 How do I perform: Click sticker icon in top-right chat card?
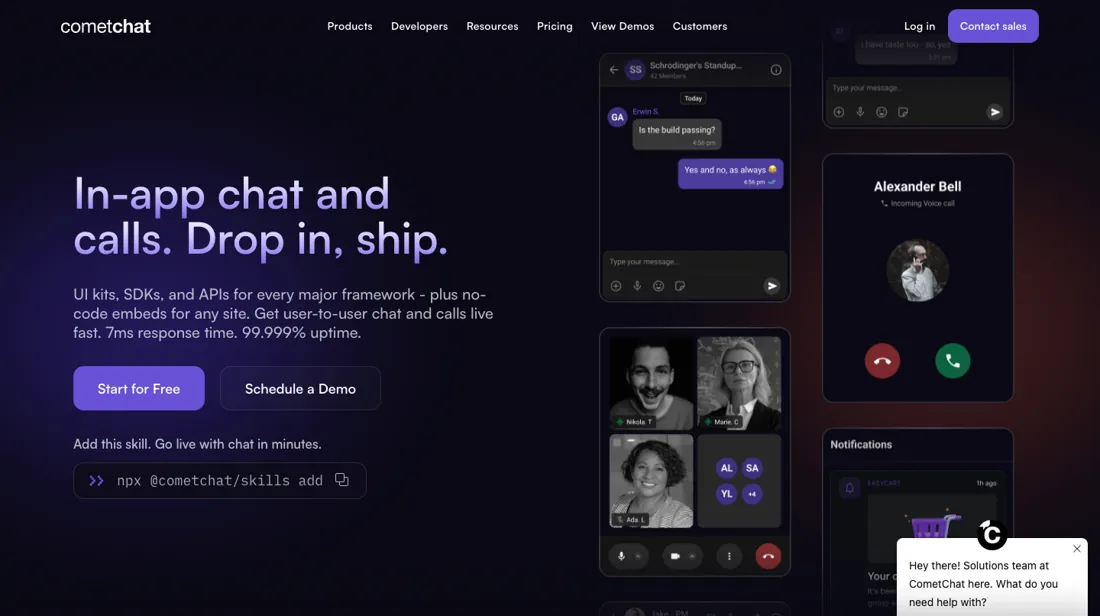click(x=903, y=112)
